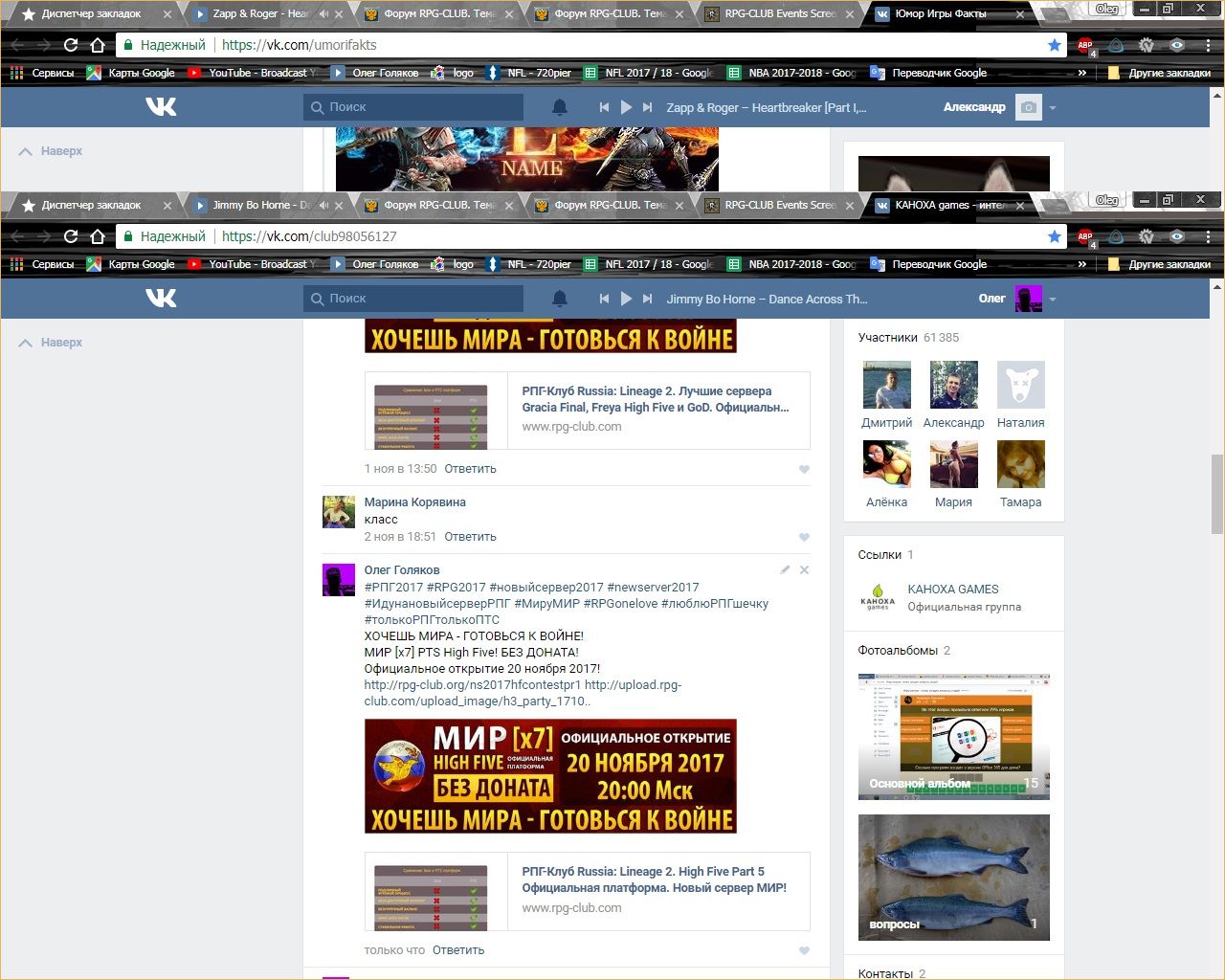Open the NFL - 720pier bookmark in the KAHOXA games window
The width and height of the screenshot is (1225, 980).
point(529,264)
